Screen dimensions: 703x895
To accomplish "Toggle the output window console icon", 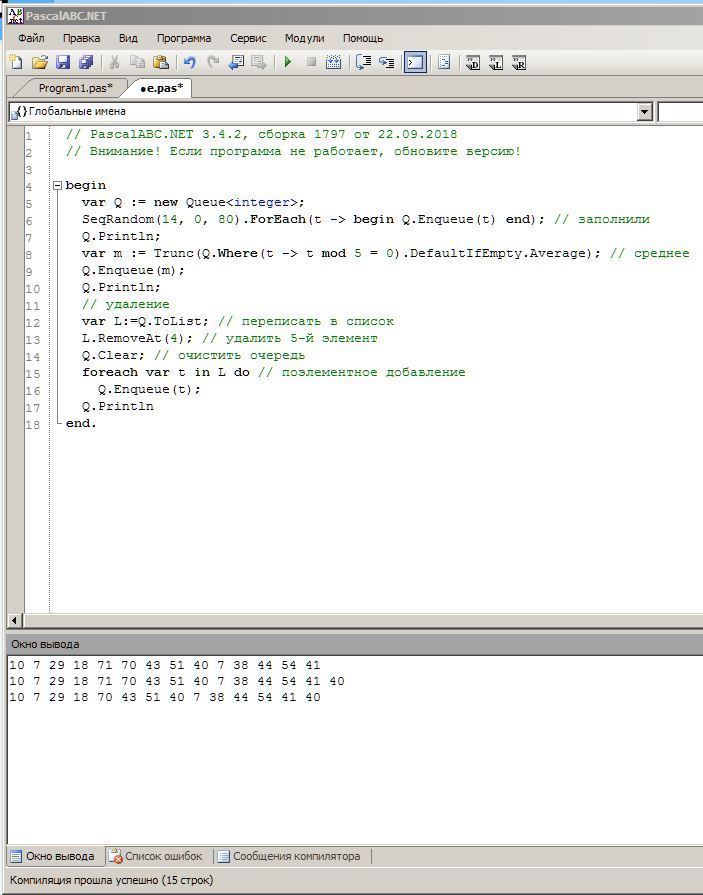I will pos(415,62).
